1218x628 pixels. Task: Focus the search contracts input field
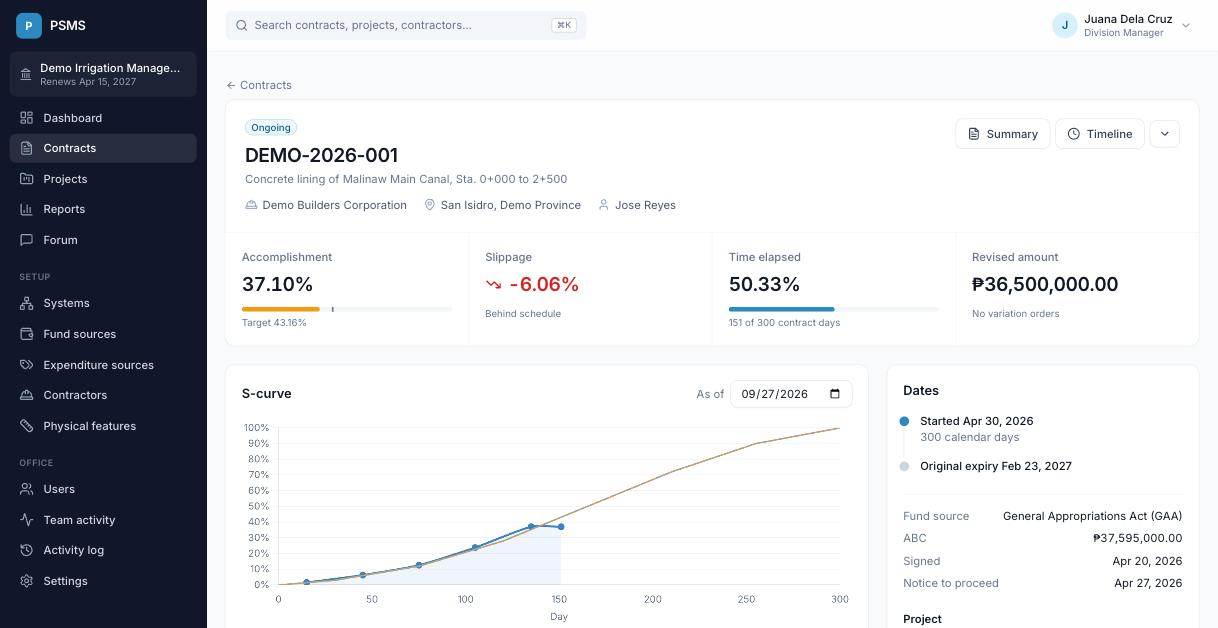click(x=406, y=25)
